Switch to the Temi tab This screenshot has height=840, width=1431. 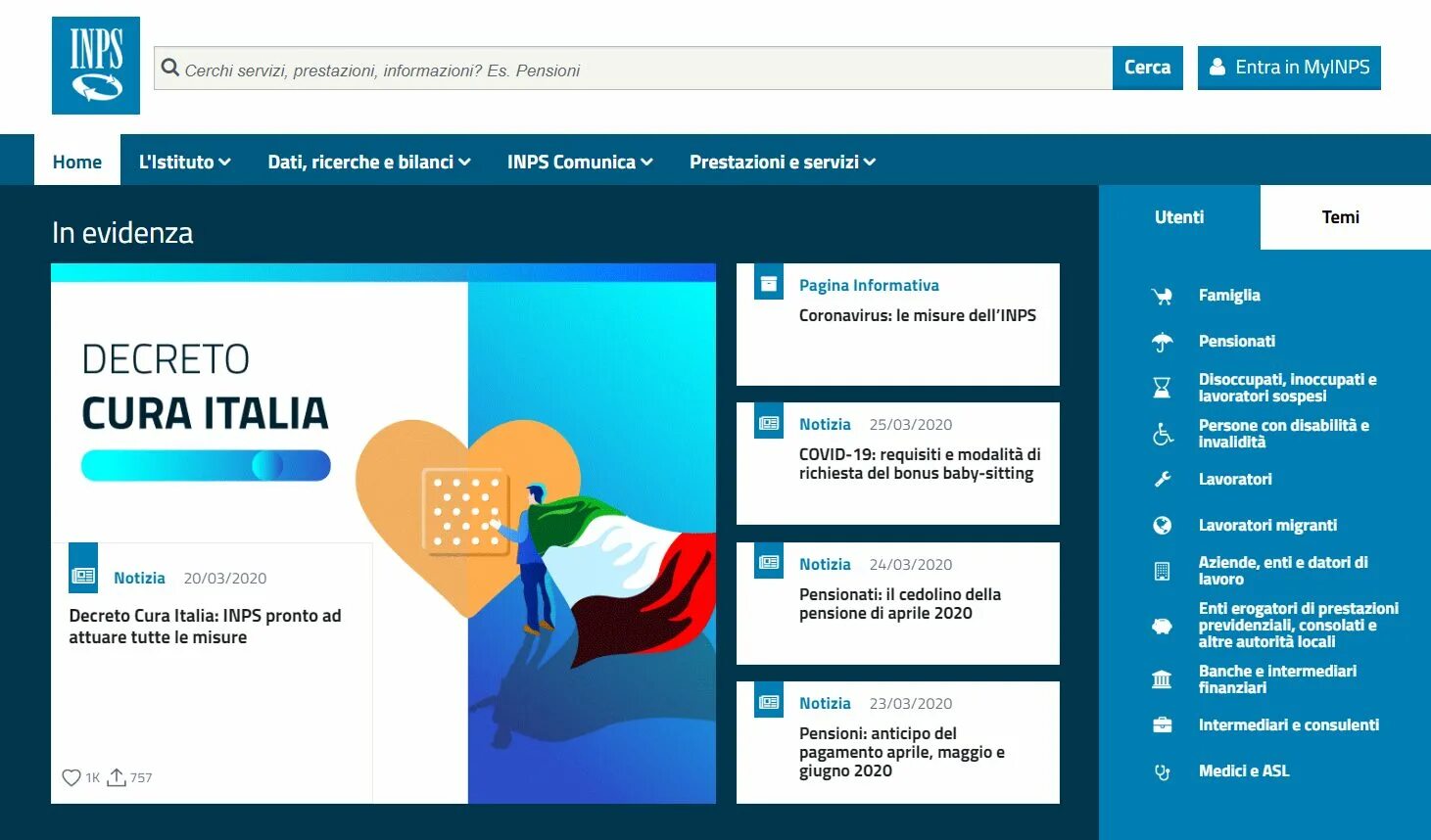point(1340,217)
